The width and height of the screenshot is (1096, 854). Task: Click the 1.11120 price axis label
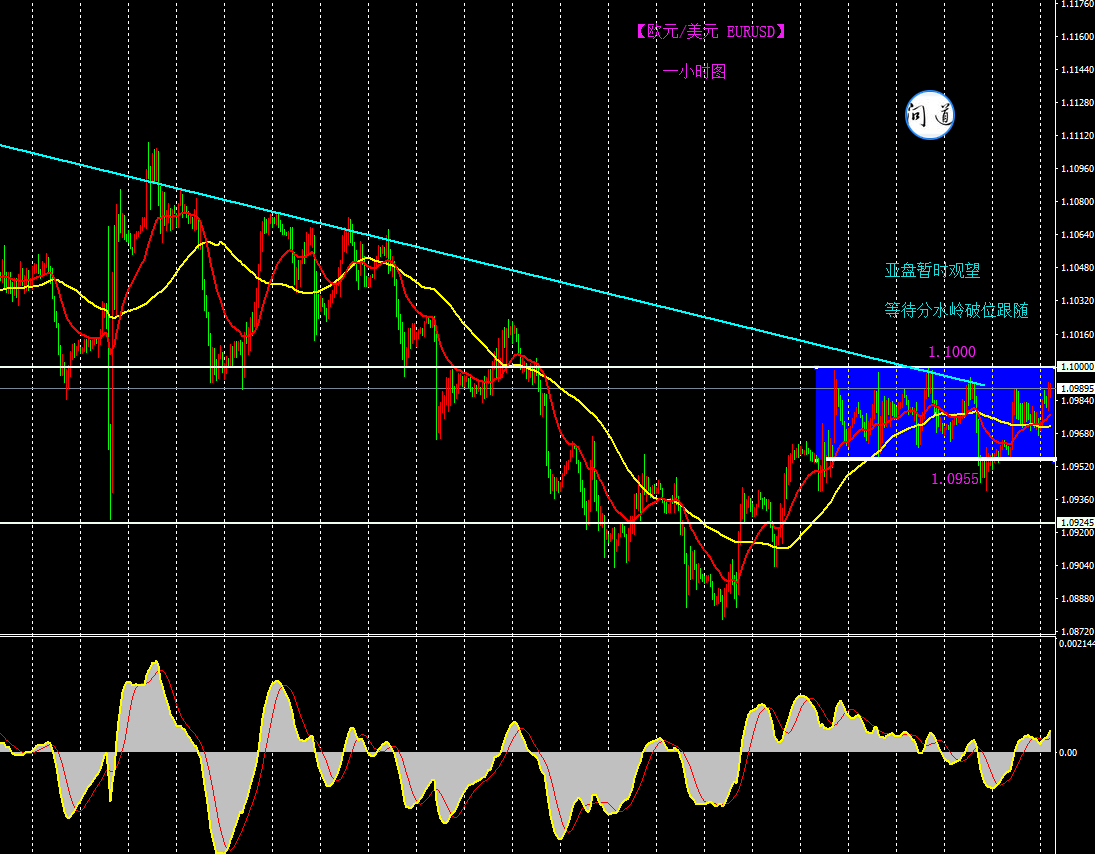pos(1075,135)
